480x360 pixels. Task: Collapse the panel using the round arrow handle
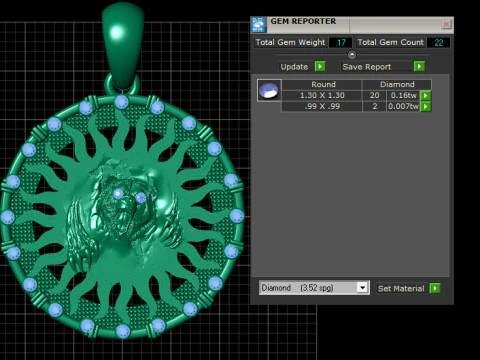352,54
